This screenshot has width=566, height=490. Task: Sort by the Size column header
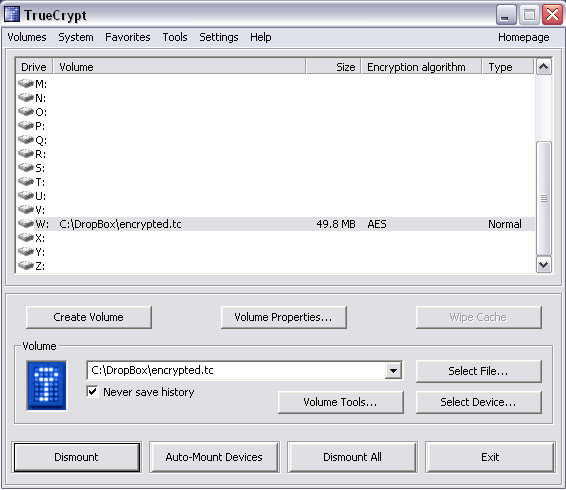334,67
